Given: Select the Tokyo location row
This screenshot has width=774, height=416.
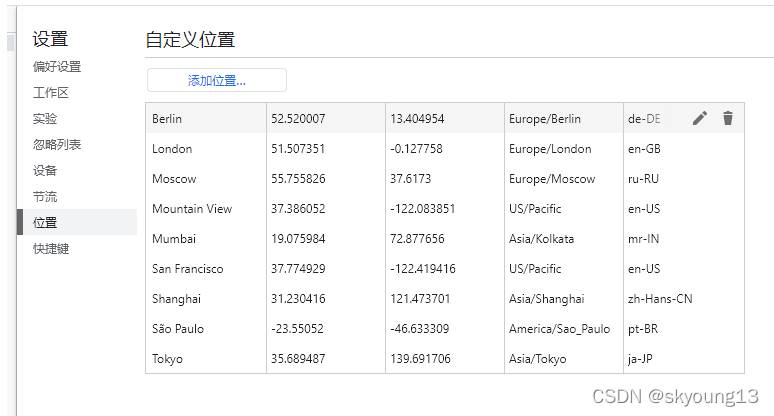Looking at the screenshot, I should point(445,359).
